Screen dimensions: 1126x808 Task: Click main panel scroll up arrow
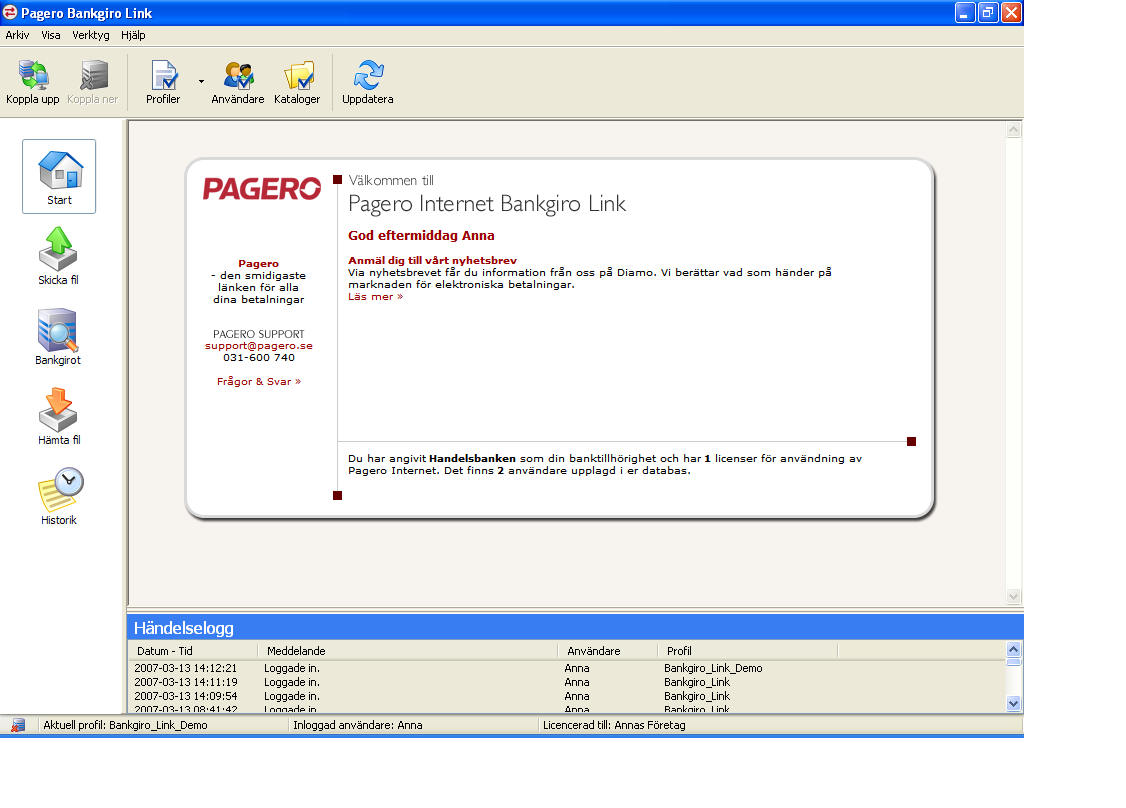1013,130
